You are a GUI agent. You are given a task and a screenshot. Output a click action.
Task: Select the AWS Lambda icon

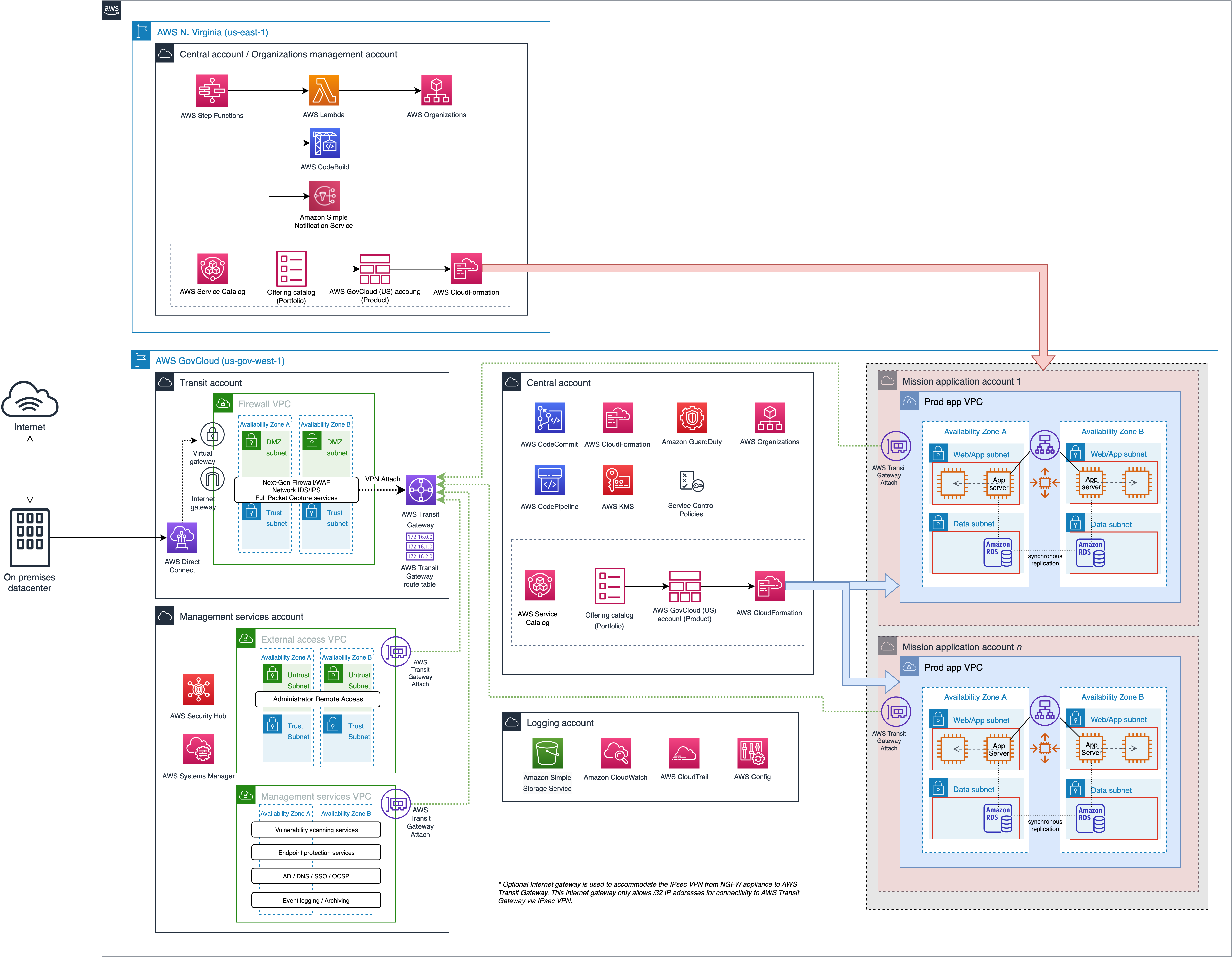click(x=324, y=90)
